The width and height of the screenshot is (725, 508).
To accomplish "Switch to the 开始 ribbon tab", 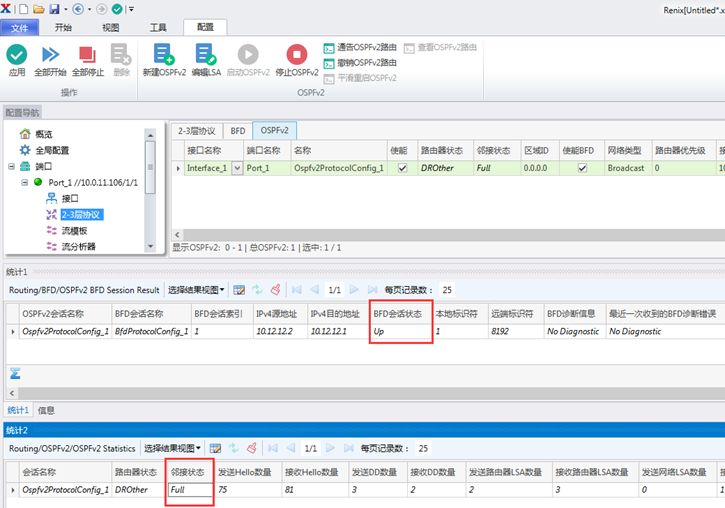I will pyautogui.click(x=63, y=28).
